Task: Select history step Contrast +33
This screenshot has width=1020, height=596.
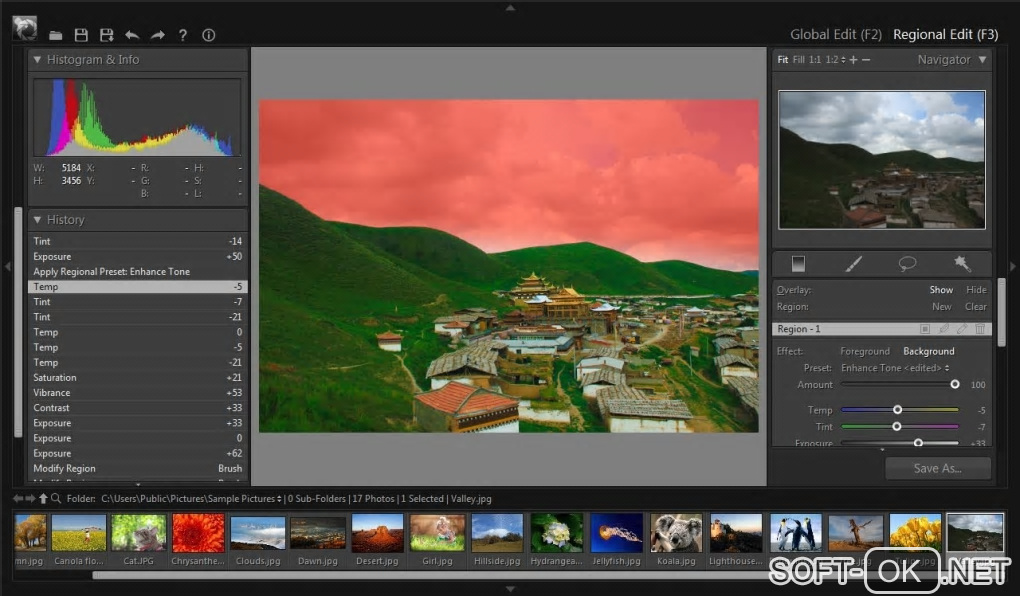Action: 138,408
